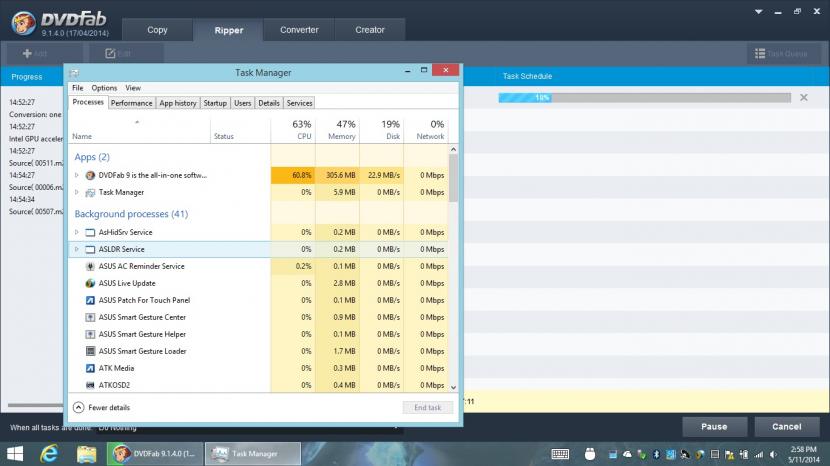The height and width of the screenshot is (466, 830).
Task: Expand the Task Manager app row
Action: click(76, 192)
